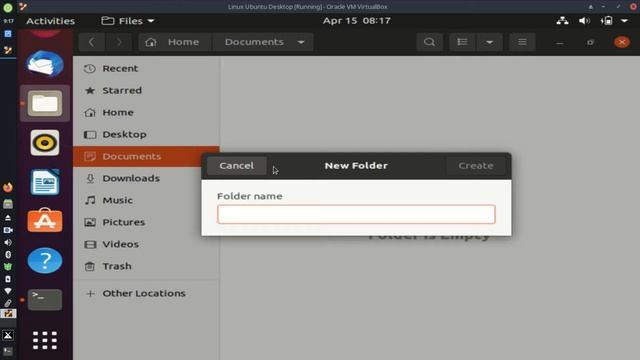The height and width of the screenshot is (360, 640).
Task: Open Pictures folder in the sidebar
Action: pos(146,222)
